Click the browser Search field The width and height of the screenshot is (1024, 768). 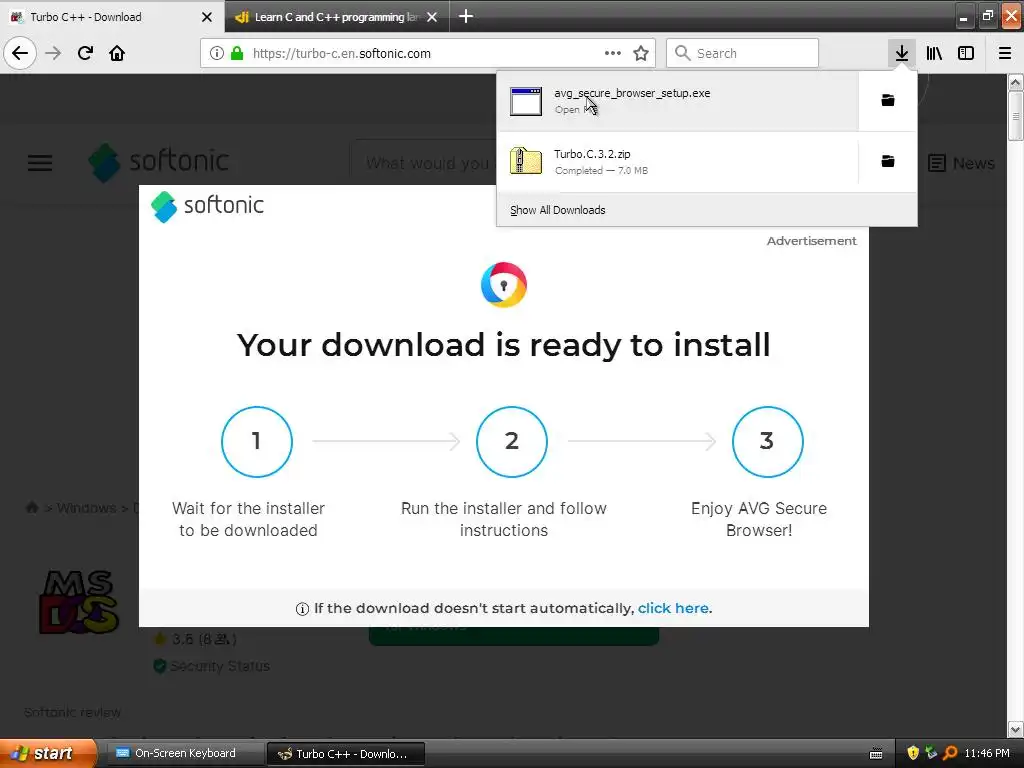point(743,53)
